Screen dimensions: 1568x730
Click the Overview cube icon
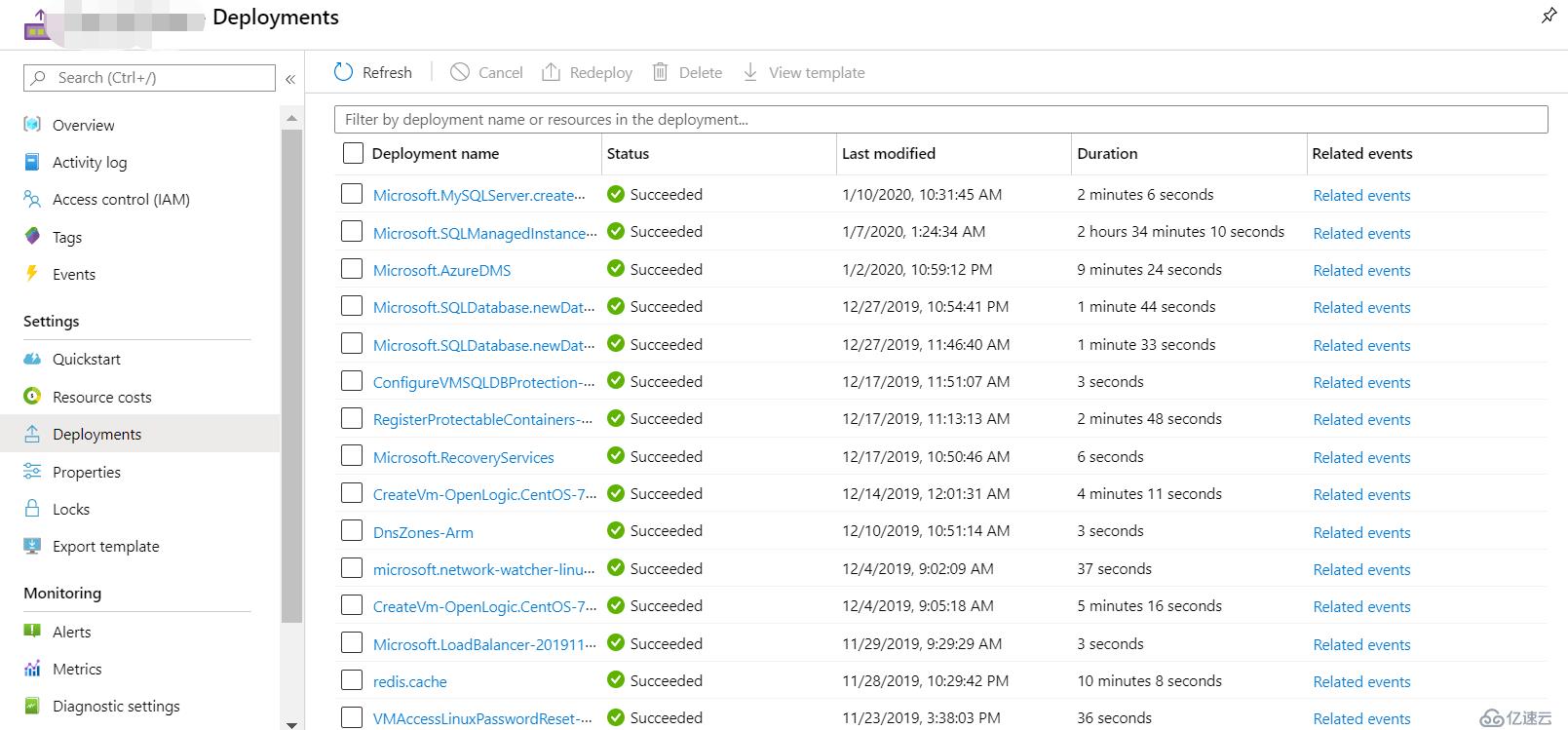click(32, 125)
